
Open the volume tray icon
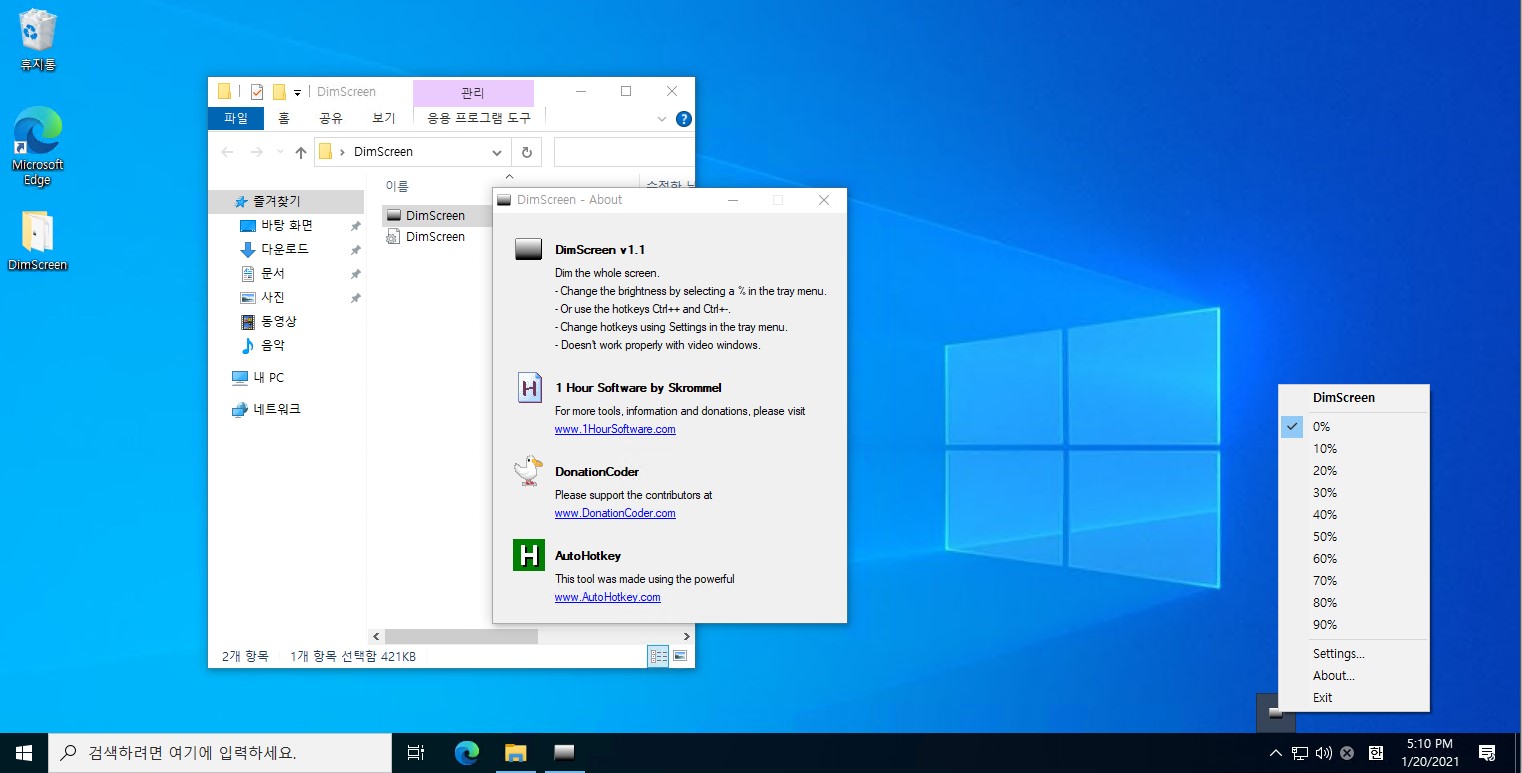(1324, 753)
